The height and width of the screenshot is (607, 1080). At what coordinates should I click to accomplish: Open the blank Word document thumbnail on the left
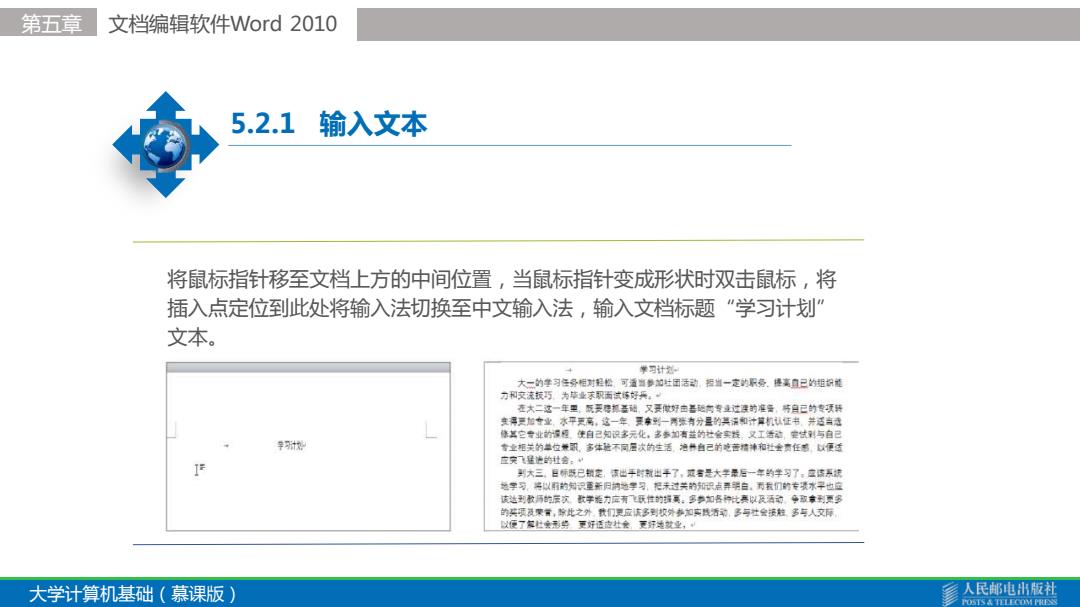point(308,446)
